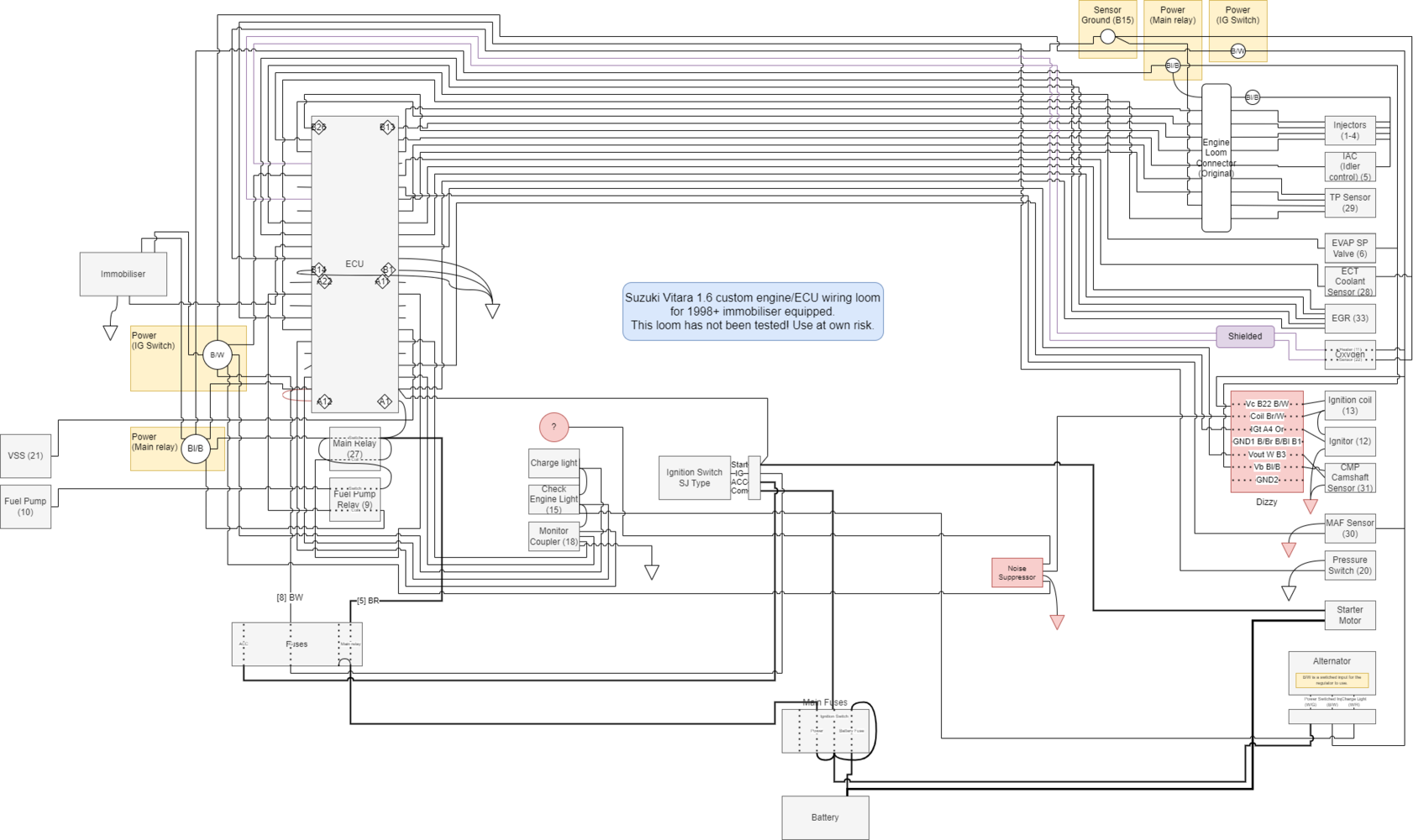Click the EVAP SP Valve (6) box
The image size is (1413, 840).
pyautogui.click(x=1350, y=248)
